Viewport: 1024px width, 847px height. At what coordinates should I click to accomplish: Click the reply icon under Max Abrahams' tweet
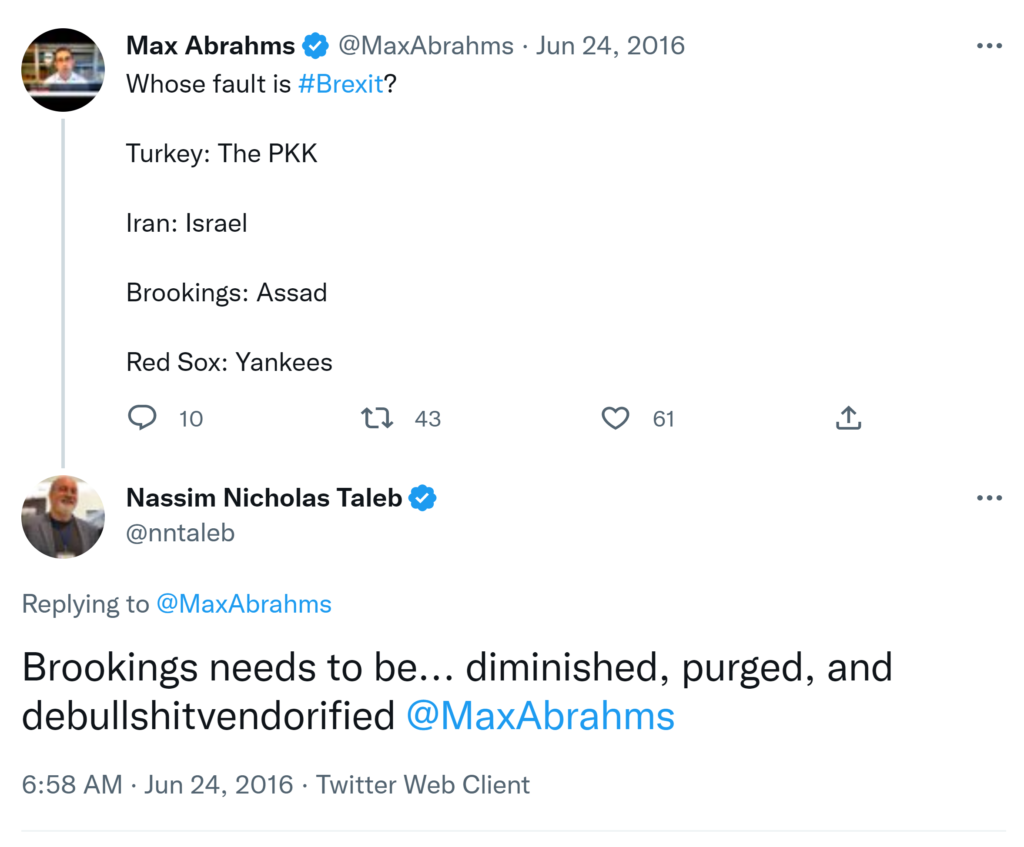point(142,418)
